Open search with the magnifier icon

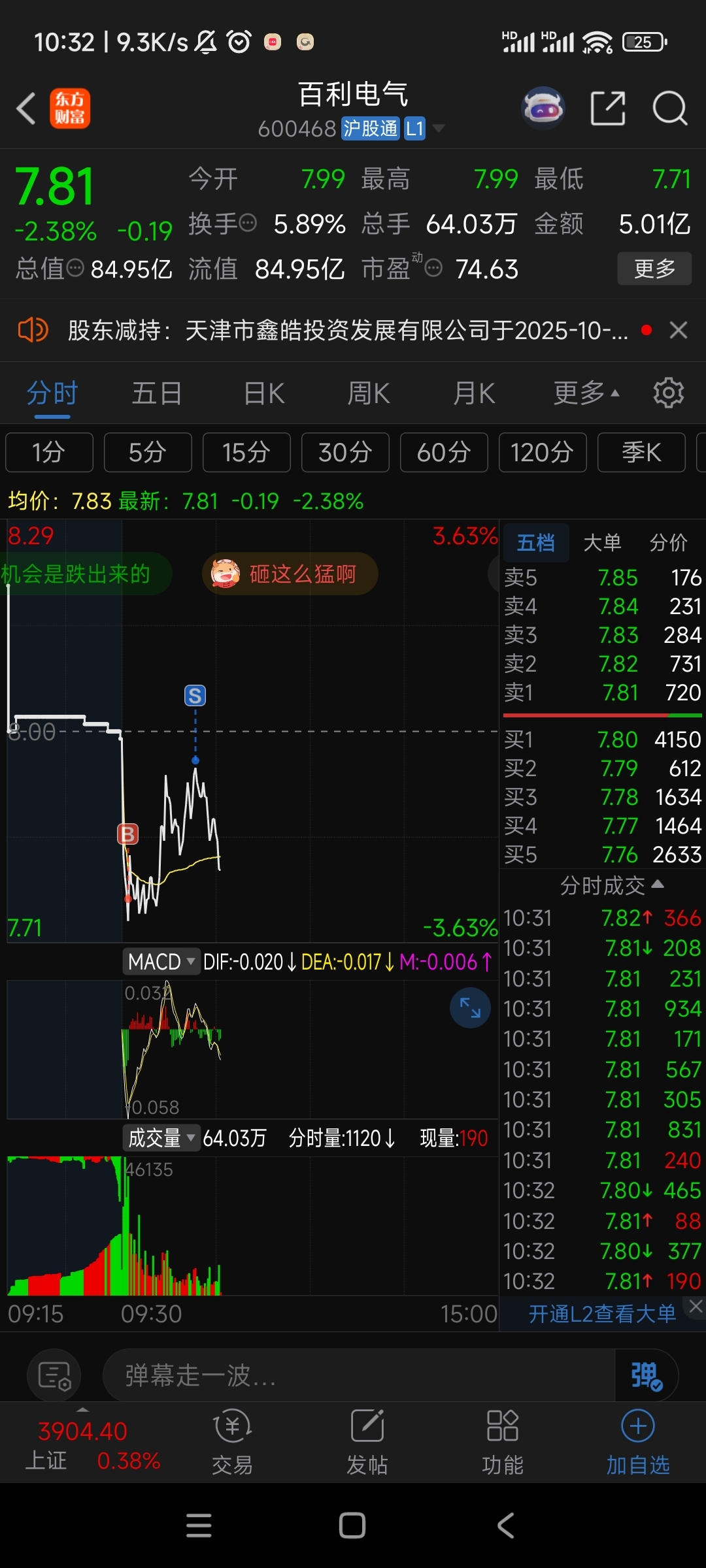(x=670, y=108)
